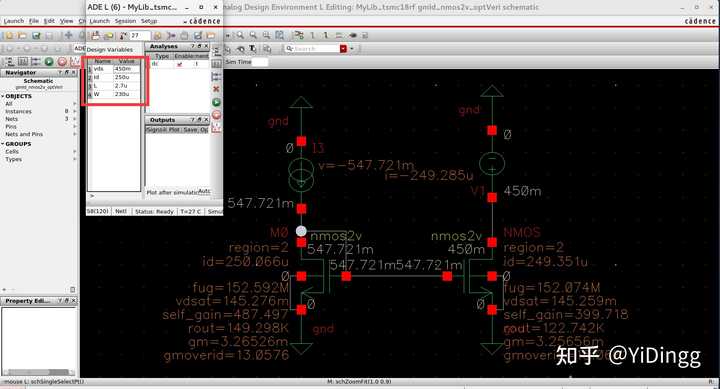Image resolution: width=720 pixels, height=389 pixels.
Task: Open the Session menu in ADE L window
Action: tap(125, 21)
